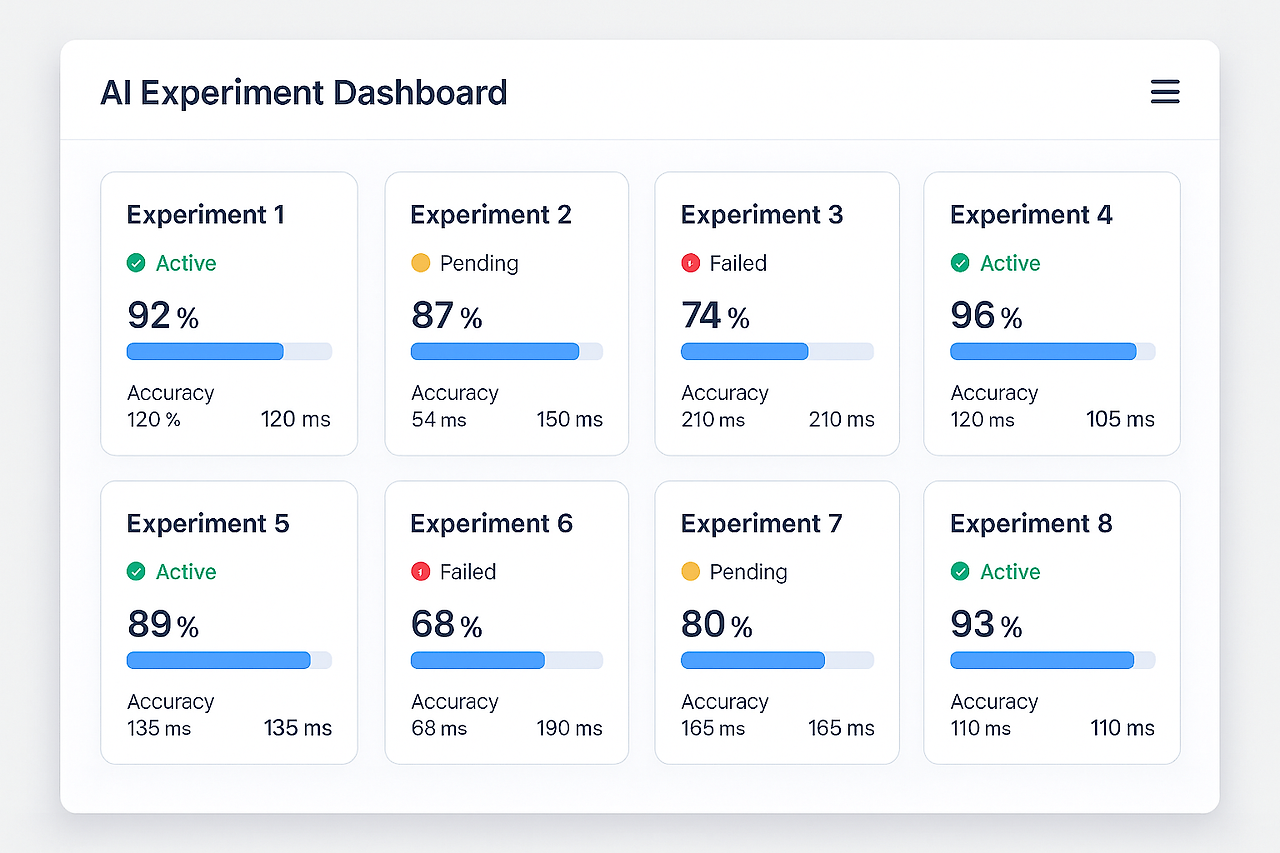This screenshot has height=853, width=1280.
Task: Click the Experiment 8 progress bar
Action: click(x=1053, y=660)
